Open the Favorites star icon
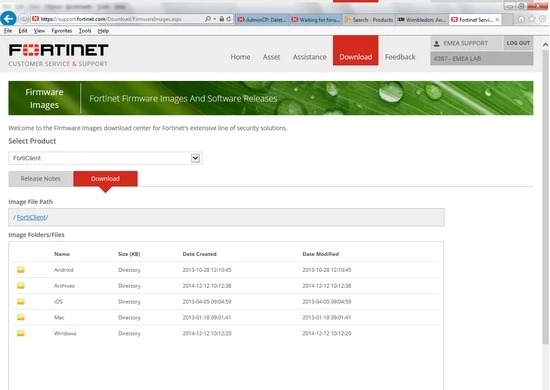 [532, 19]
